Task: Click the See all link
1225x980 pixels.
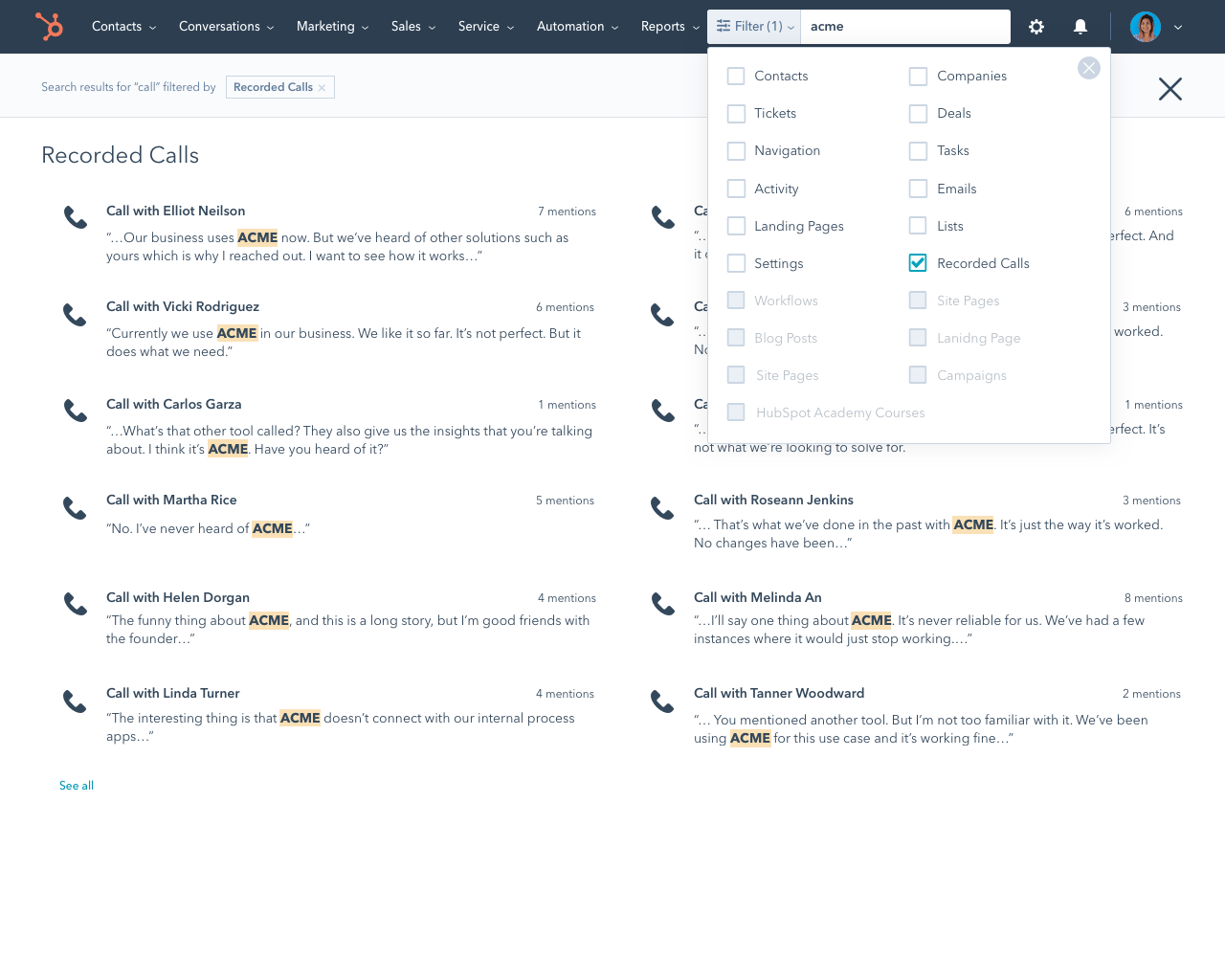Action: tap(77, 786)
